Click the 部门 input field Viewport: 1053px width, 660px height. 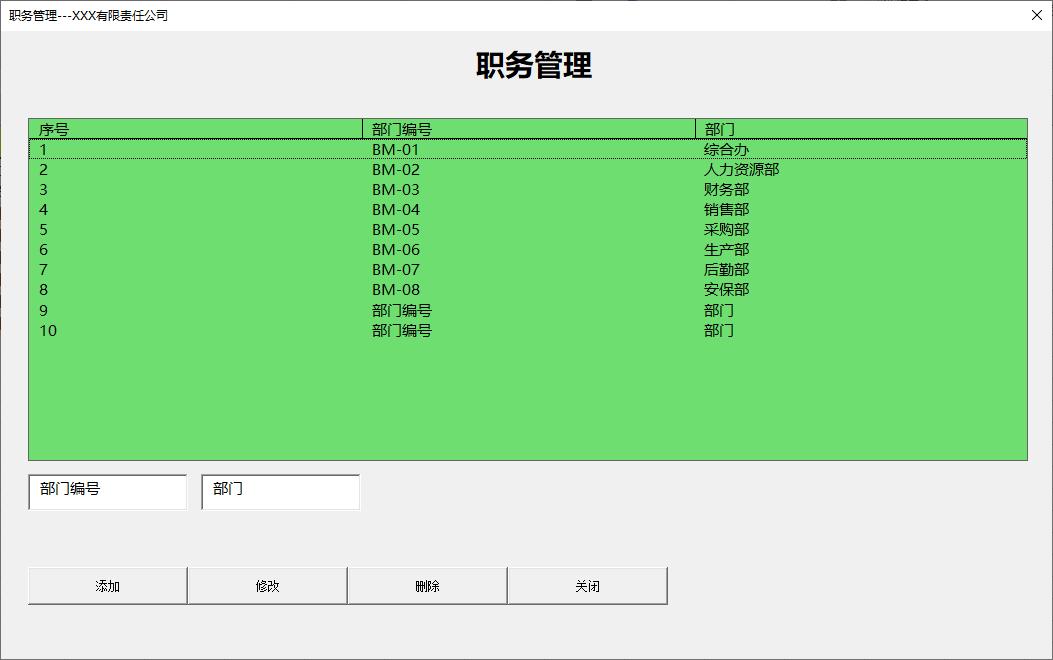click(280, 491)
